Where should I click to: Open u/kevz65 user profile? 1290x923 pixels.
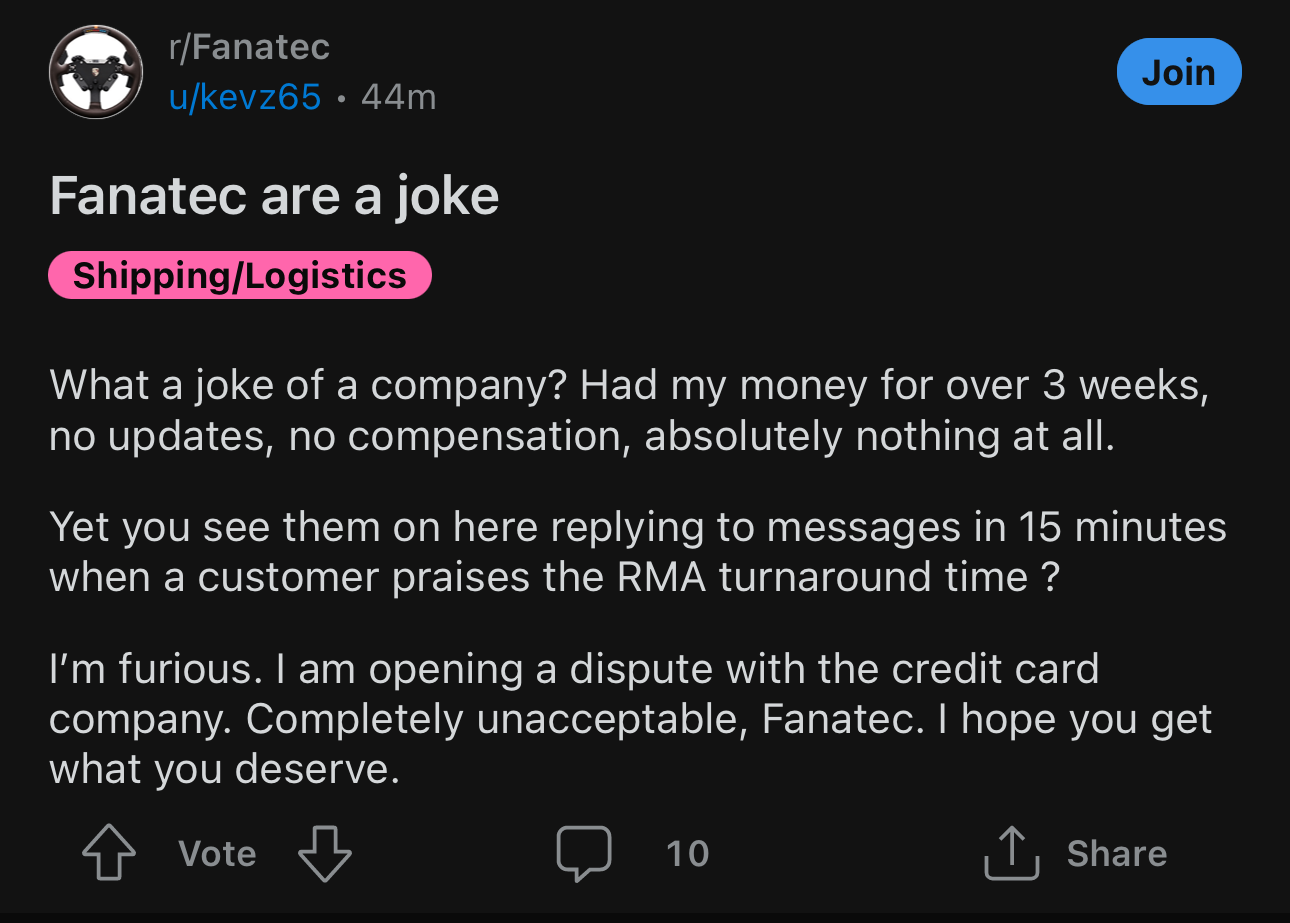(245, 97)
